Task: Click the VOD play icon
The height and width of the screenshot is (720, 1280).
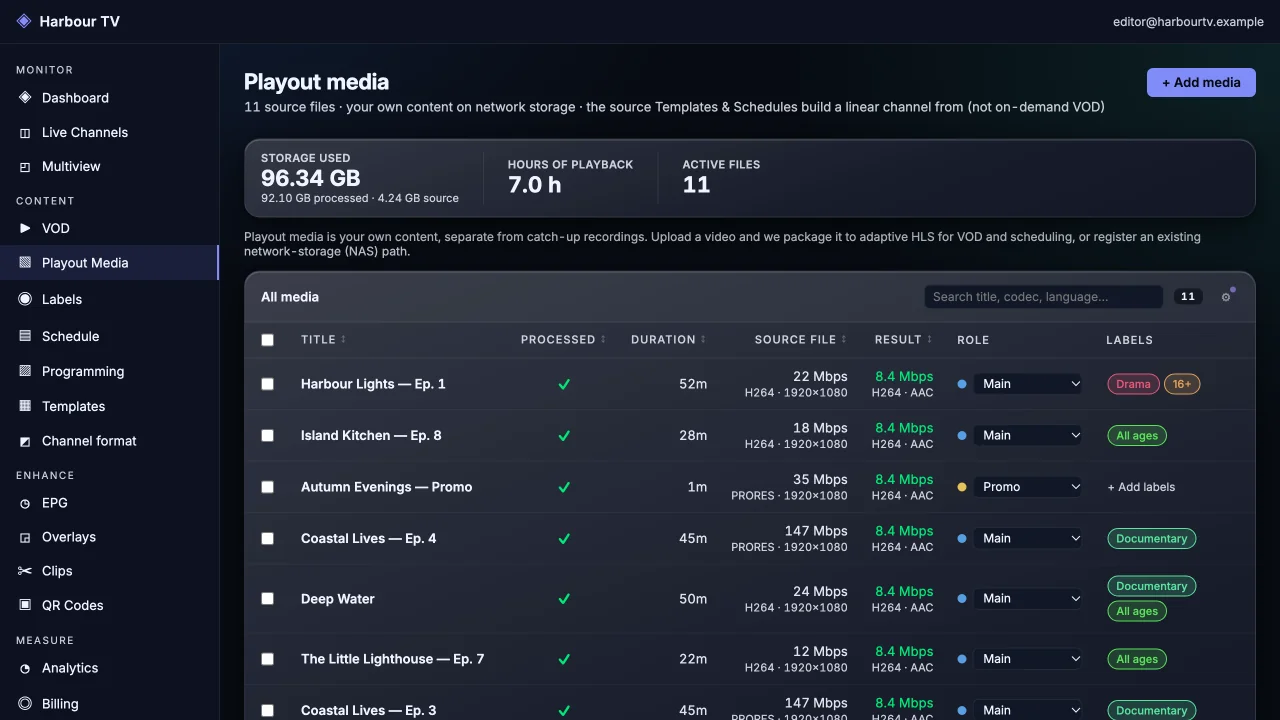Action: [25, 228]
